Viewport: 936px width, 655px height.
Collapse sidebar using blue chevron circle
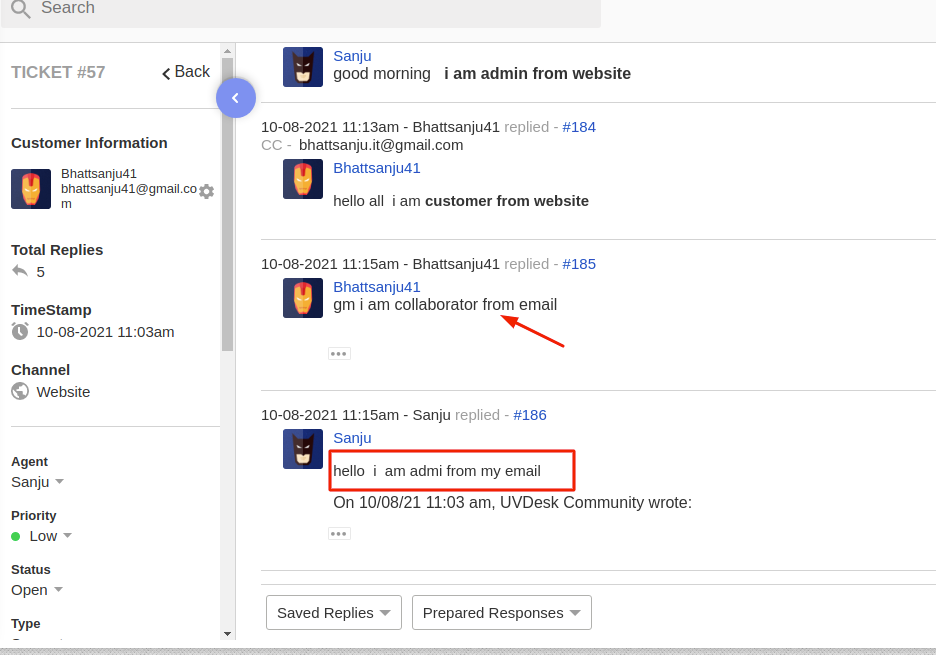pos(236,97)
